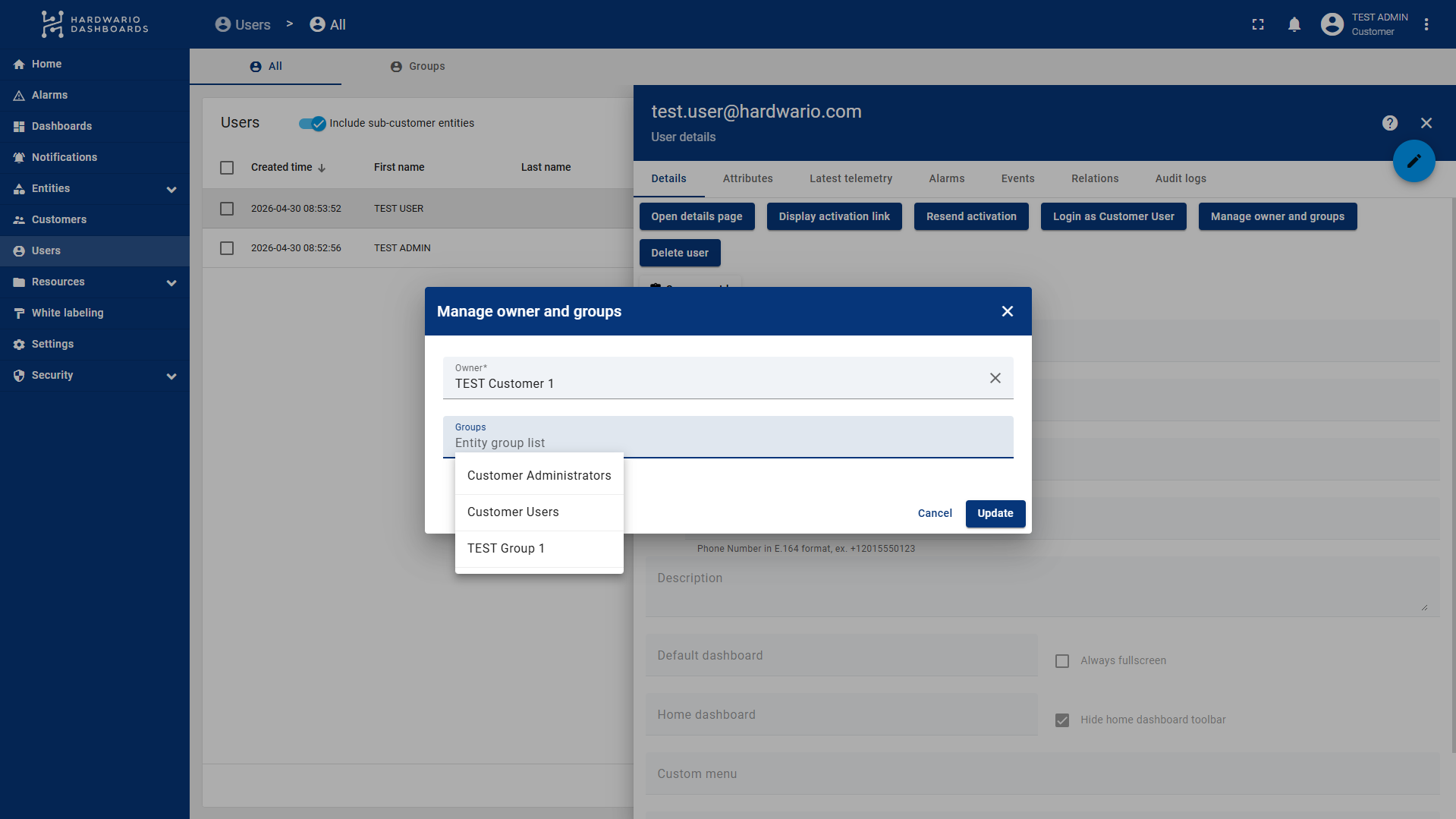Choose Customer Administrators group option
This screenshot has width=1456, height=819.
click(x=539, y=476)
